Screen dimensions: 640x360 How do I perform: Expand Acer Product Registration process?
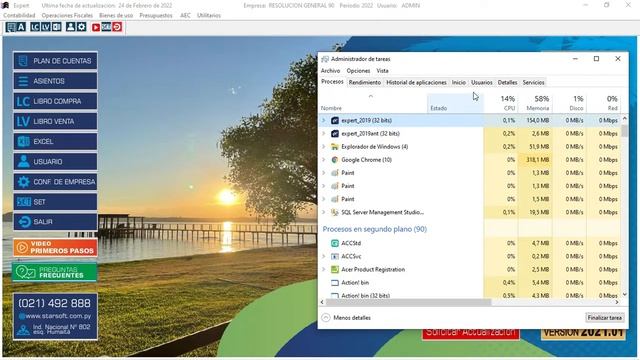[324, 269]
